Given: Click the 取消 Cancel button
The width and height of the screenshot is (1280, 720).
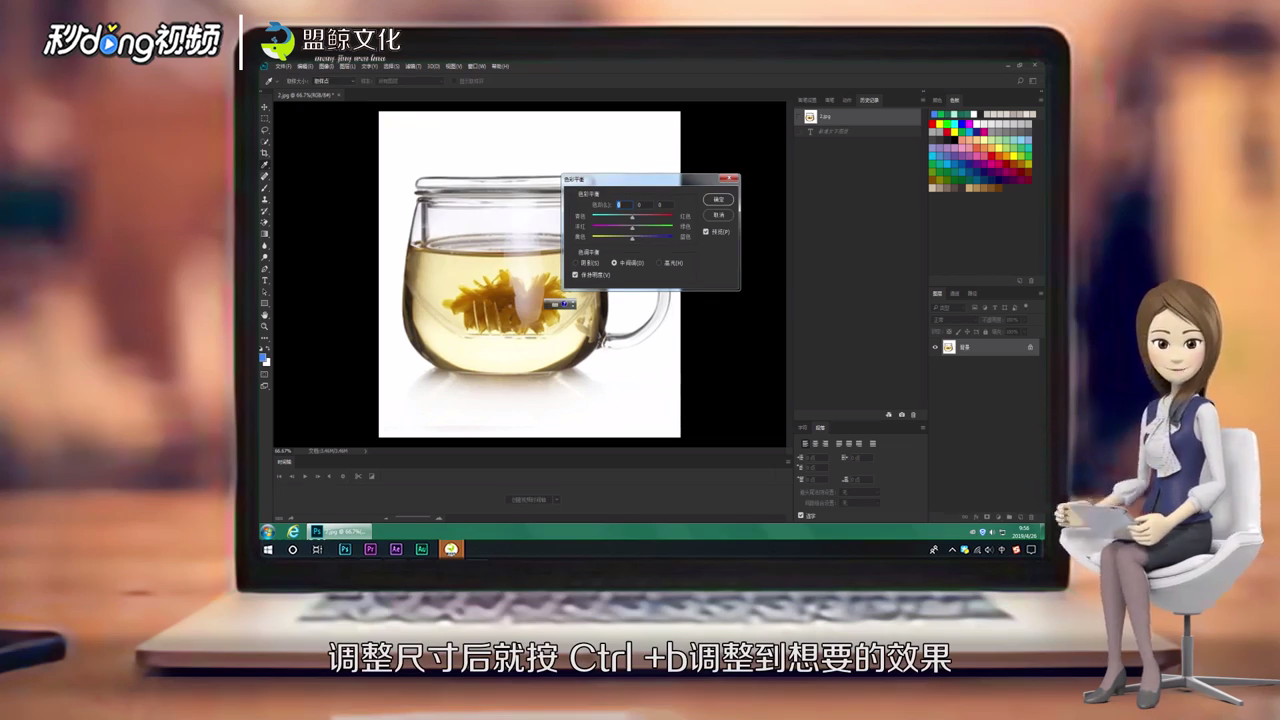Looking at the screenshot, I should tap(718, 215).
